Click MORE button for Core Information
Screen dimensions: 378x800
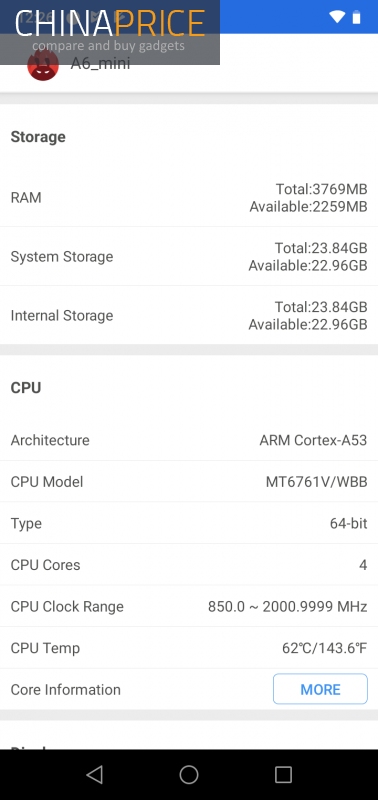pyautogui.click(x=320, y=689)
